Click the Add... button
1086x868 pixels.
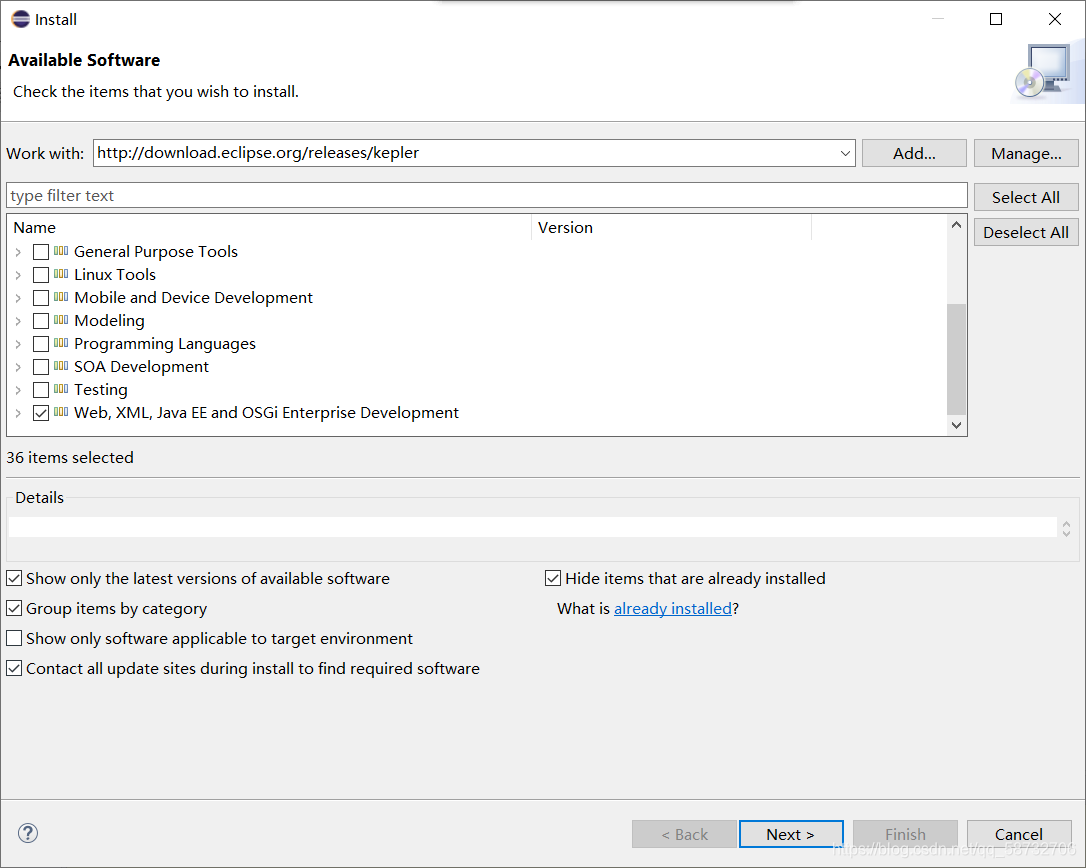[914, 153]
